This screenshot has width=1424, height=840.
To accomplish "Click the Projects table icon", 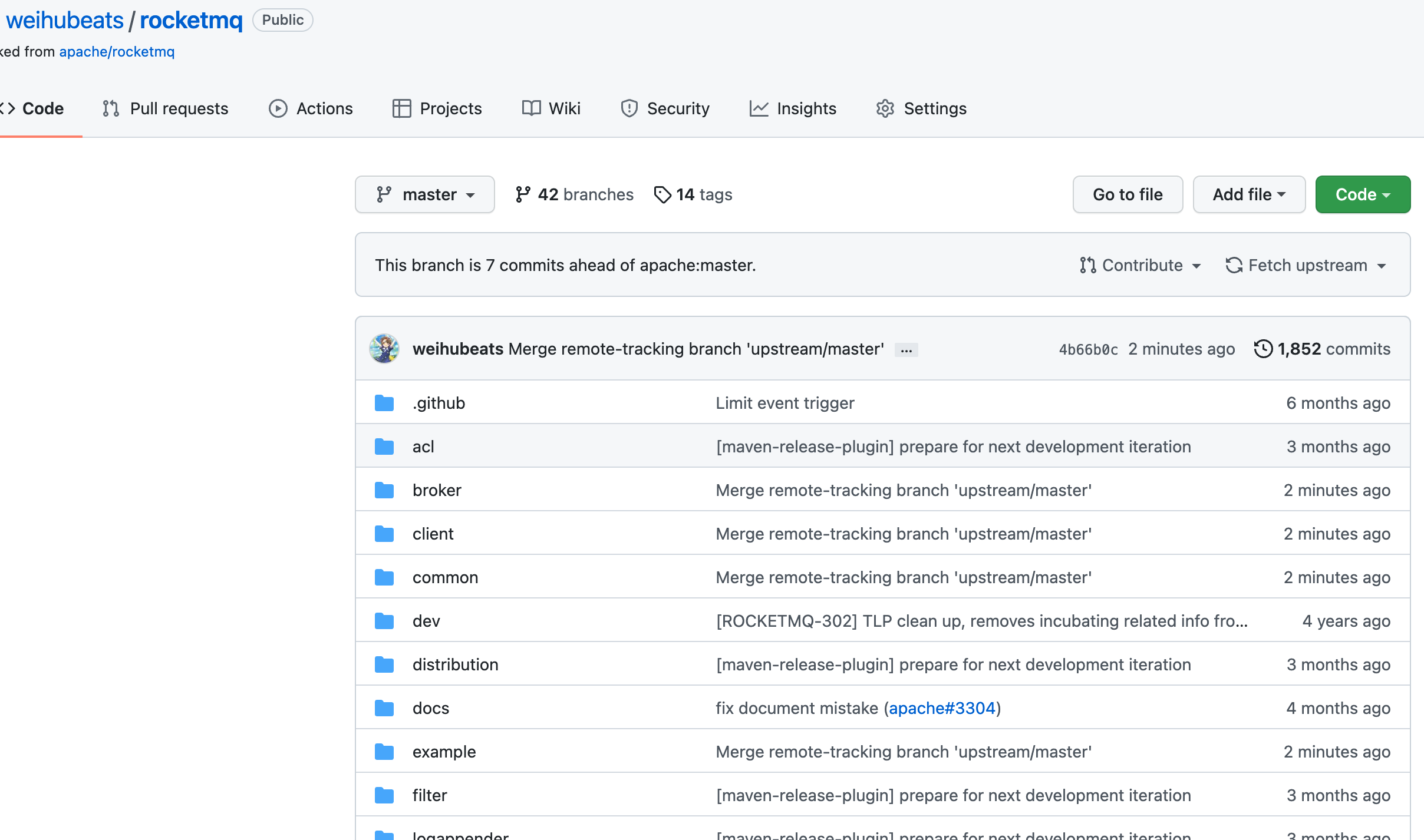I will (x=402, y=108).
